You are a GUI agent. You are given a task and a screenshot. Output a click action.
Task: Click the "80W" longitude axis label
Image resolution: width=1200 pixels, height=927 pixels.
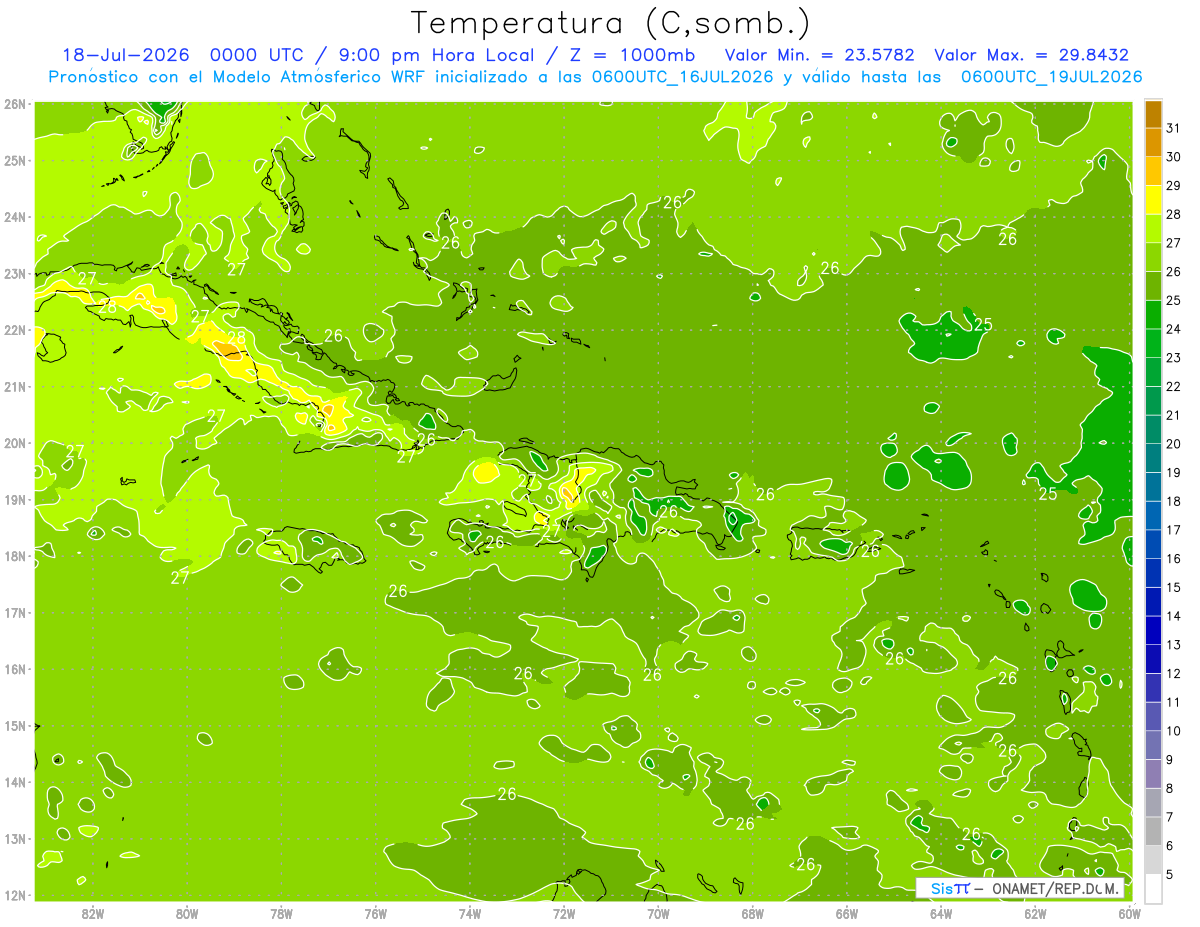[187, 913]
